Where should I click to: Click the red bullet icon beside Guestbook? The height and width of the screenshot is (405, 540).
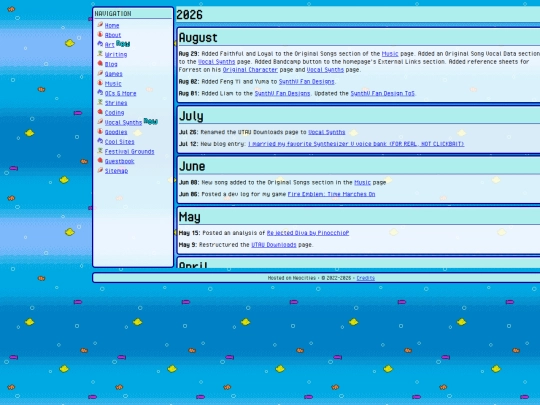point(100,160)
